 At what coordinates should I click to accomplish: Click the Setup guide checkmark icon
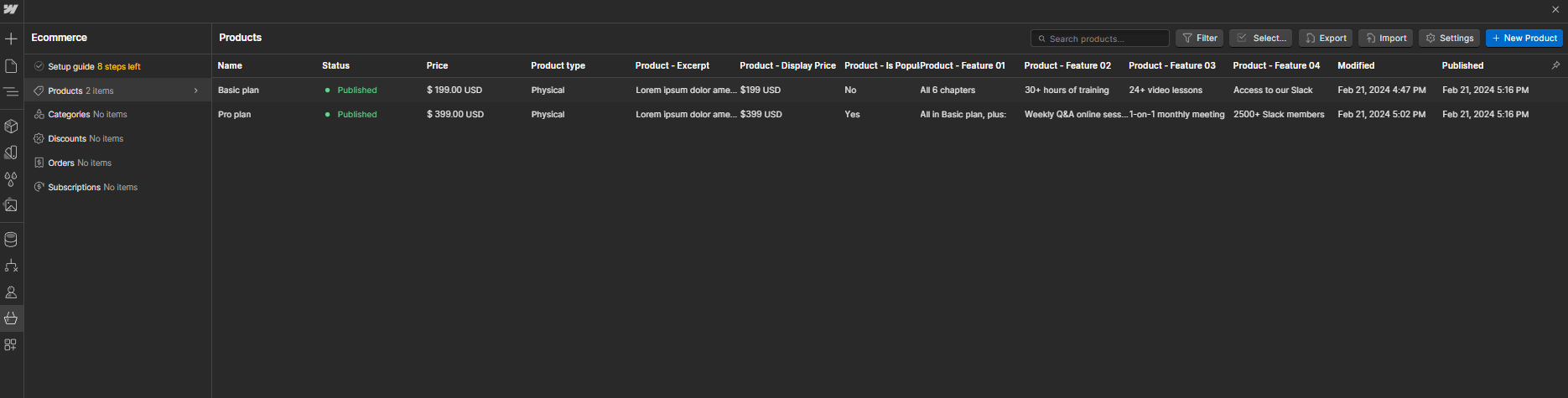click(x=39, y=66)
